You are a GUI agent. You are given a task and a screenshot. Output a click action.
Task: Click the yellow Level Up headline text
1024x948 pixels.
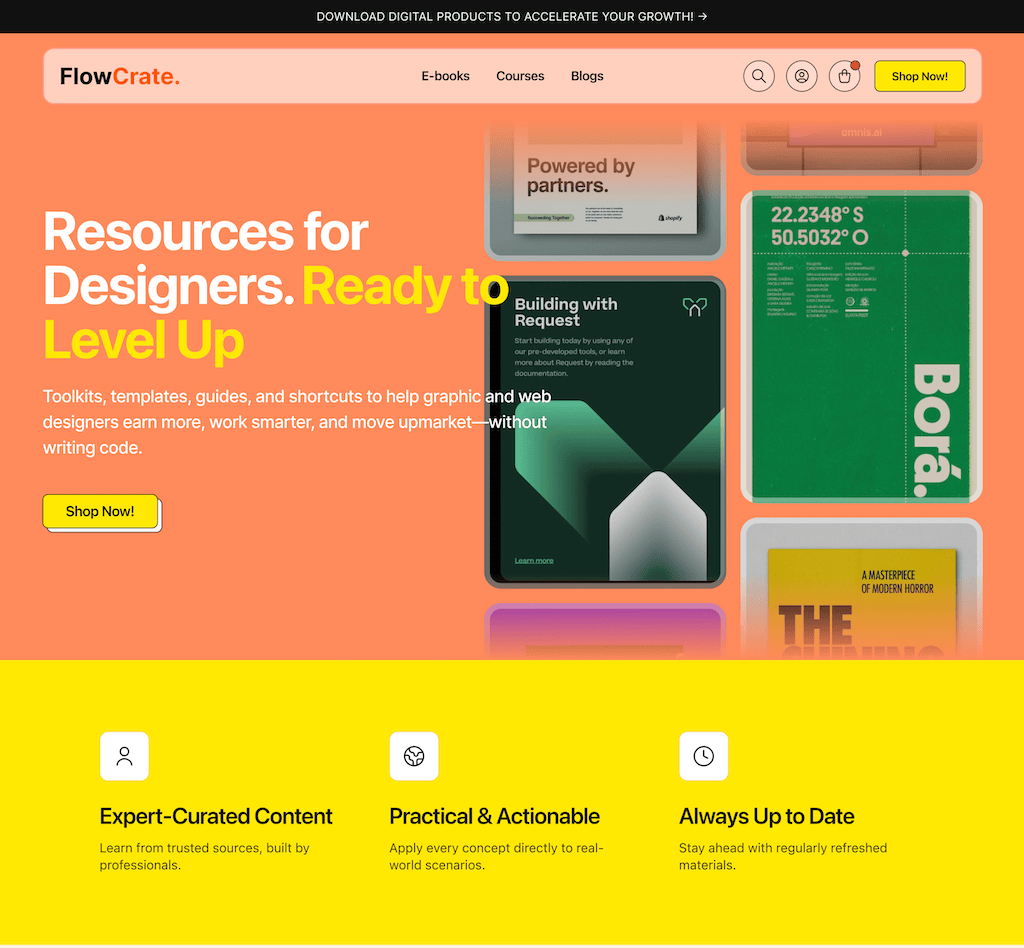pyautogui.click(x=144, y=340)
